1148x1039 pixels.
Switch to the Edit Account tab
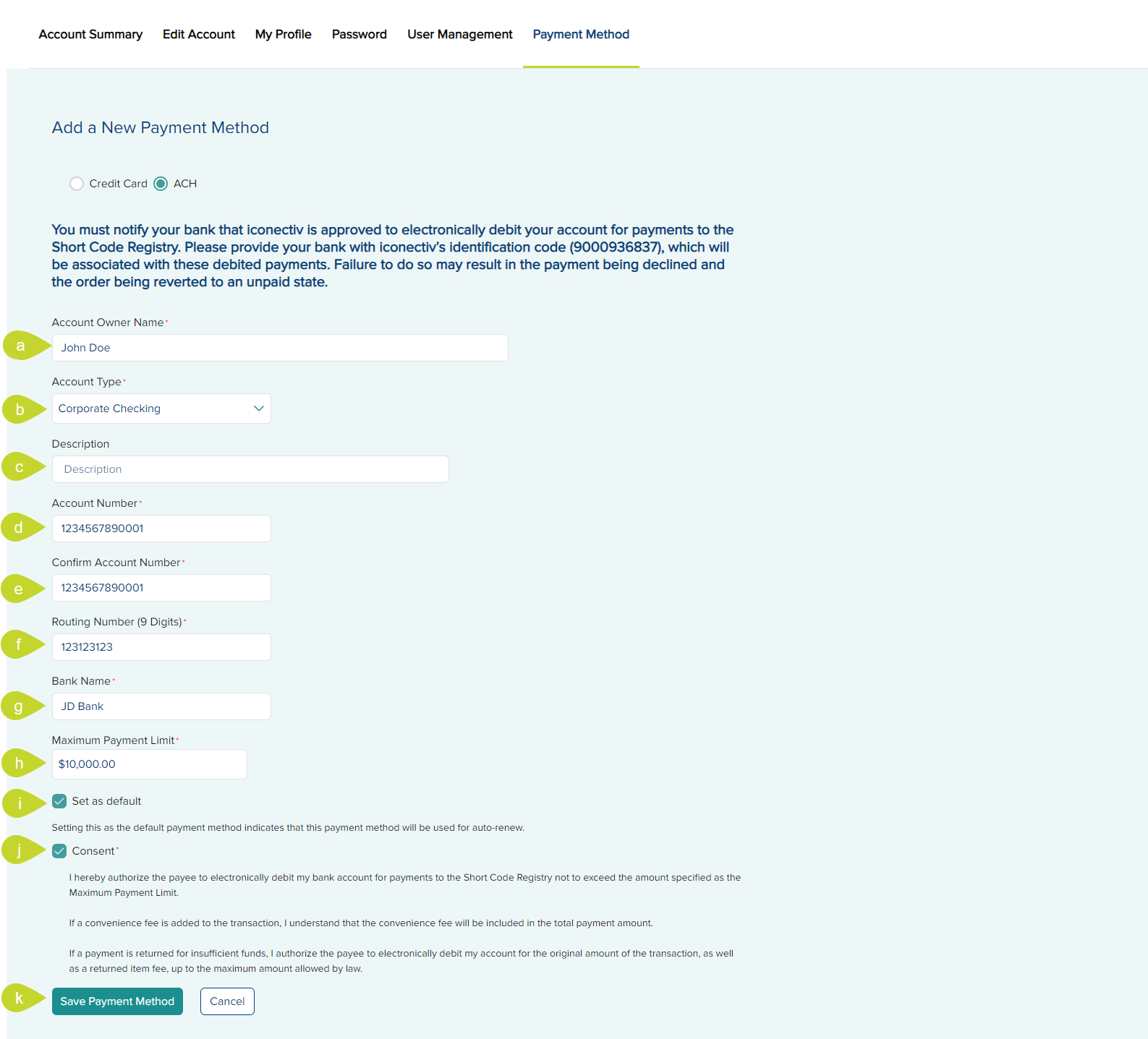pos(199,34)
